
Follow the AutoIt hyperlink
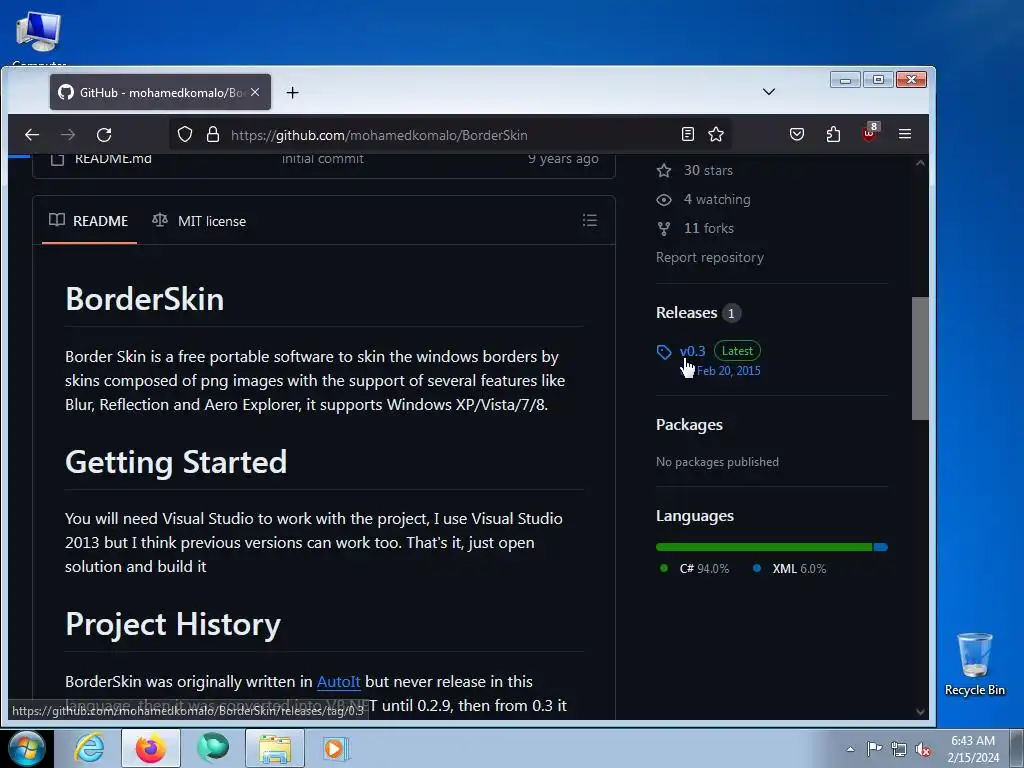click(338, 681)
